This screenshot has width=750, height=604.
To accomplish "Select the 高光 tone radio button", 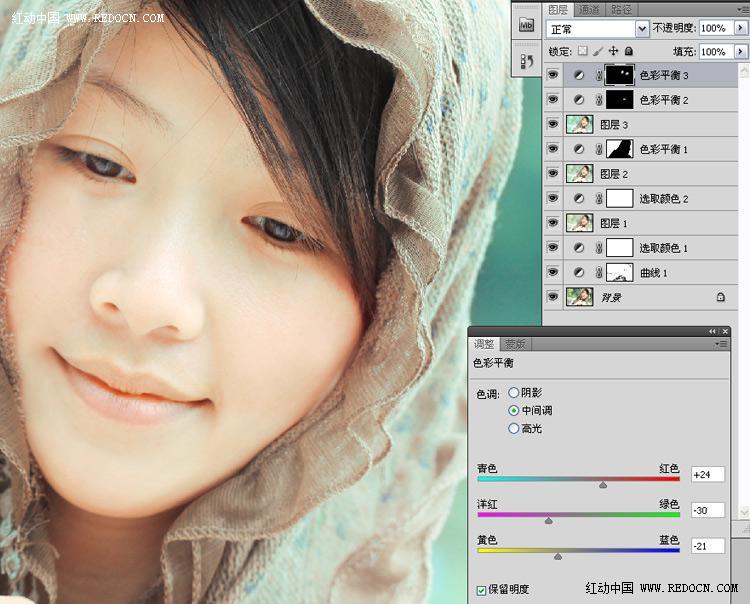I will 514,428.
